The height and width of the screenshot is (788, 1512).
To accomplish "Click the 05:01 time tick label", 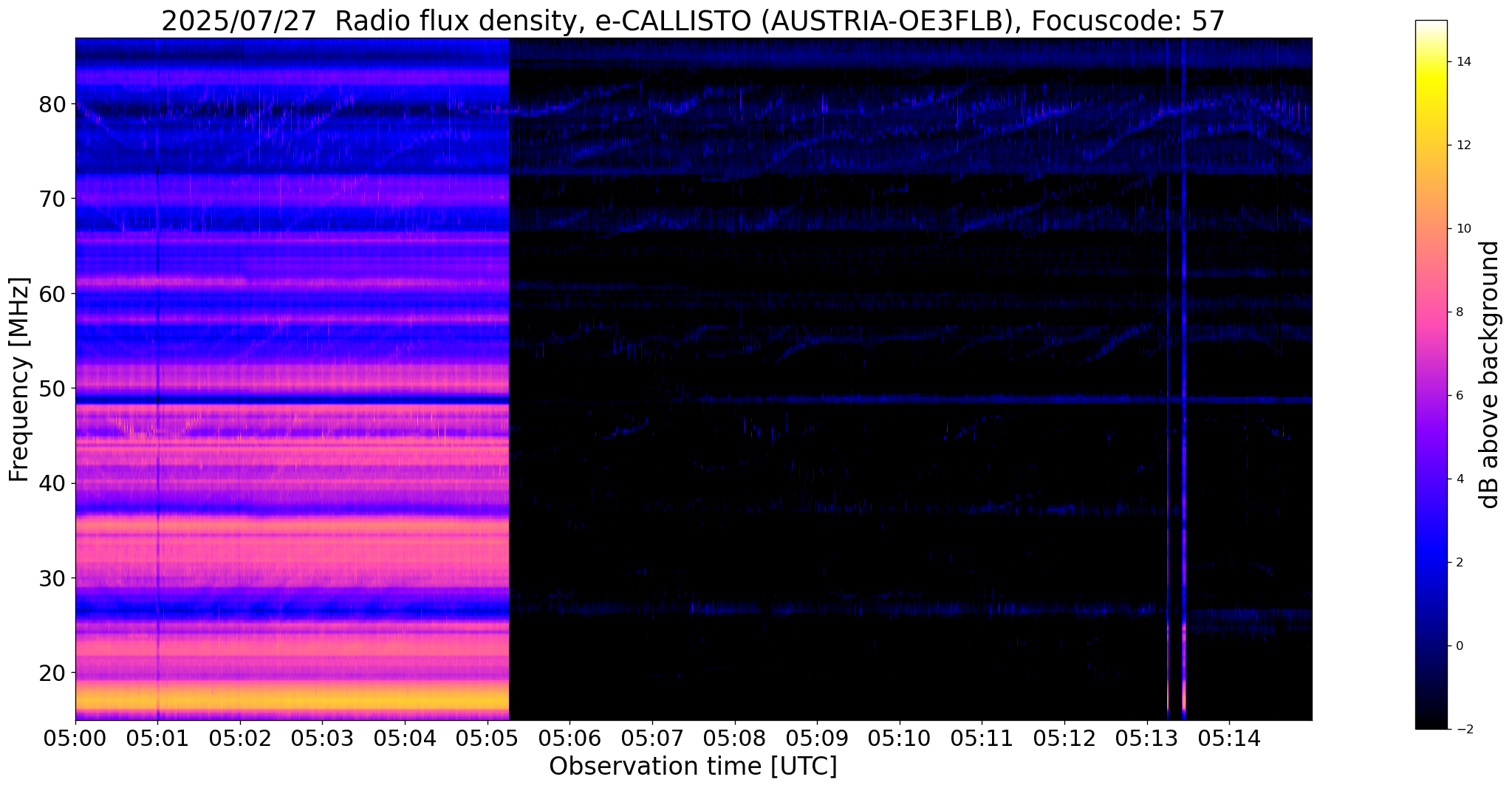I will tap(157, 739).
